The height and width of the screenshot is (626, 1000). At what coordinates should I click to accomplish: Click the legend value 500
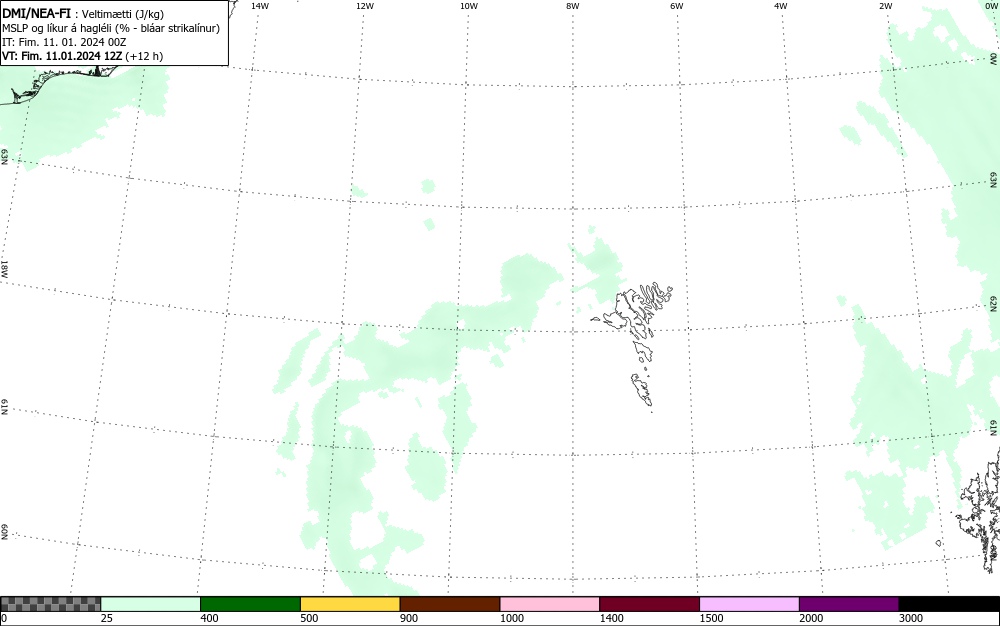(309, 618)
